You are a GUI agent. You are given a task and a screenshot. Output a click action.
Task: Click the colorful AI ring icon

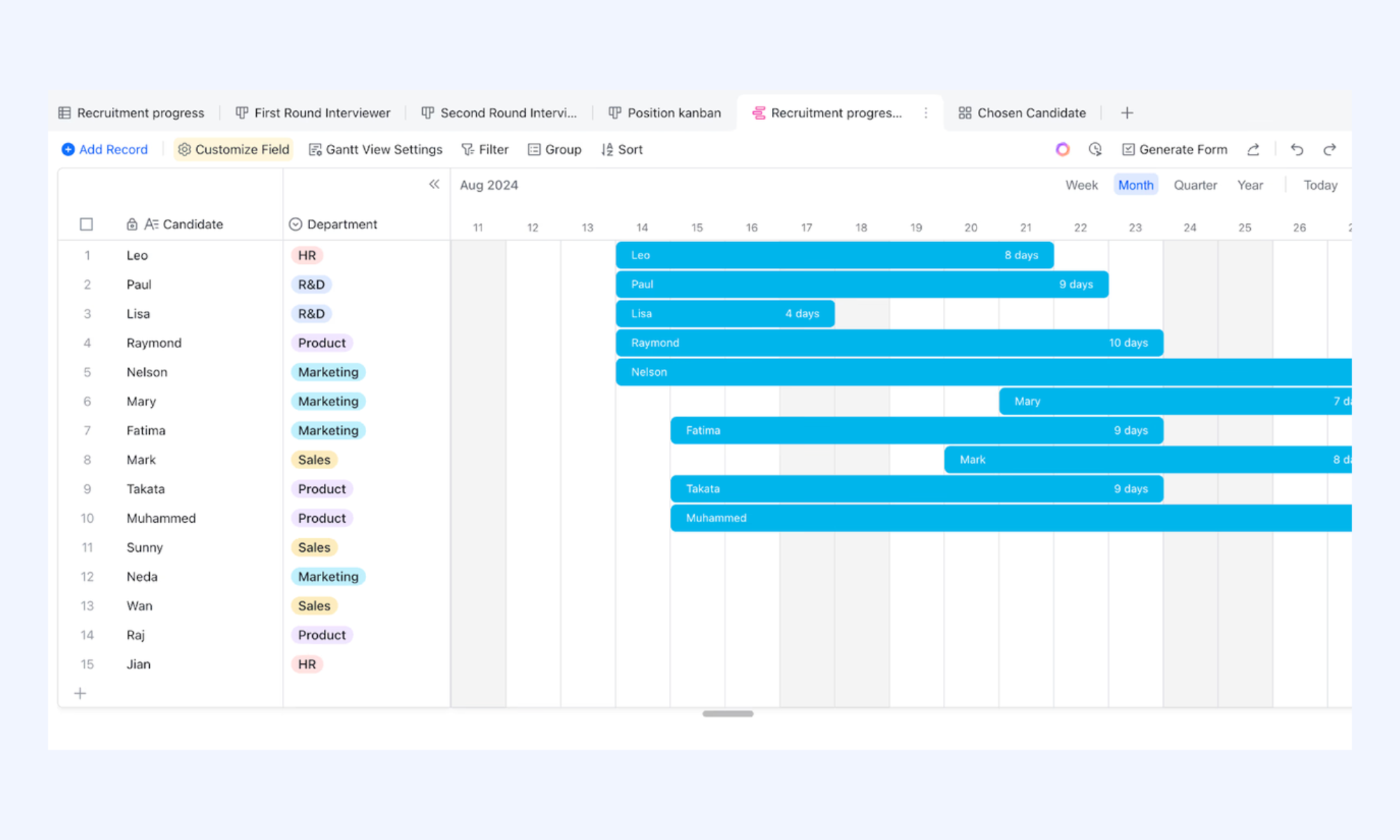[x=1063, y=149]
